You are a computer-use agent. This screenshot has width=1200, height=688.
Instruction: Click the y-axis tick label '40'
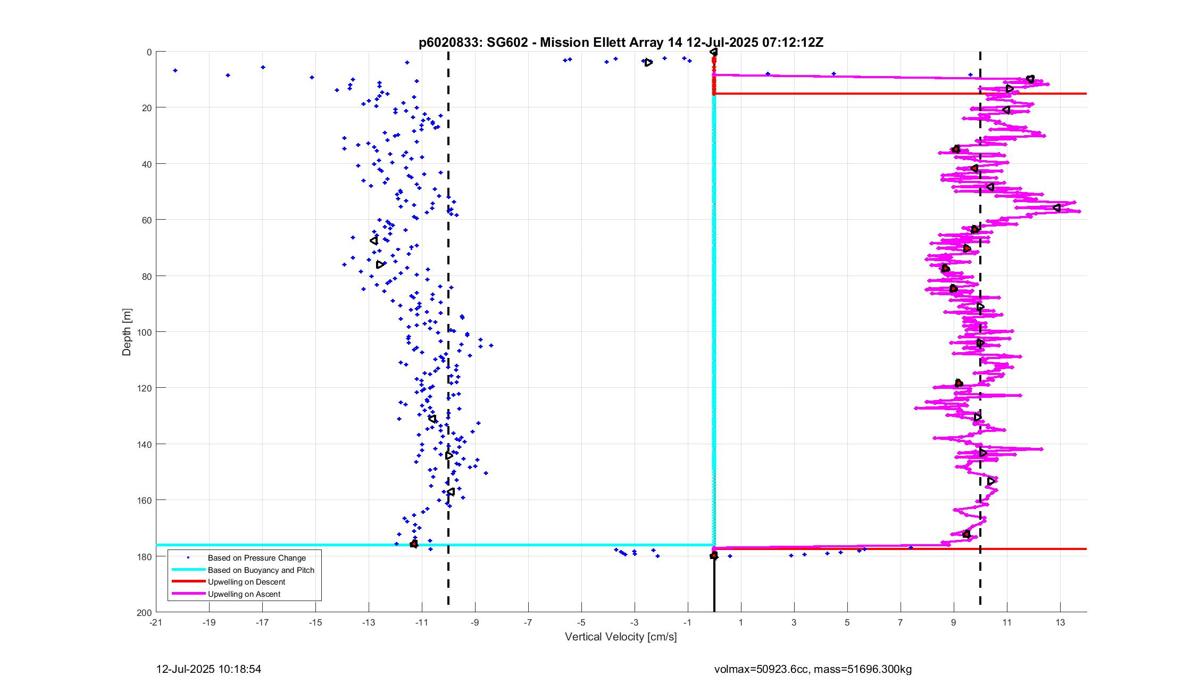pos(146,164)
